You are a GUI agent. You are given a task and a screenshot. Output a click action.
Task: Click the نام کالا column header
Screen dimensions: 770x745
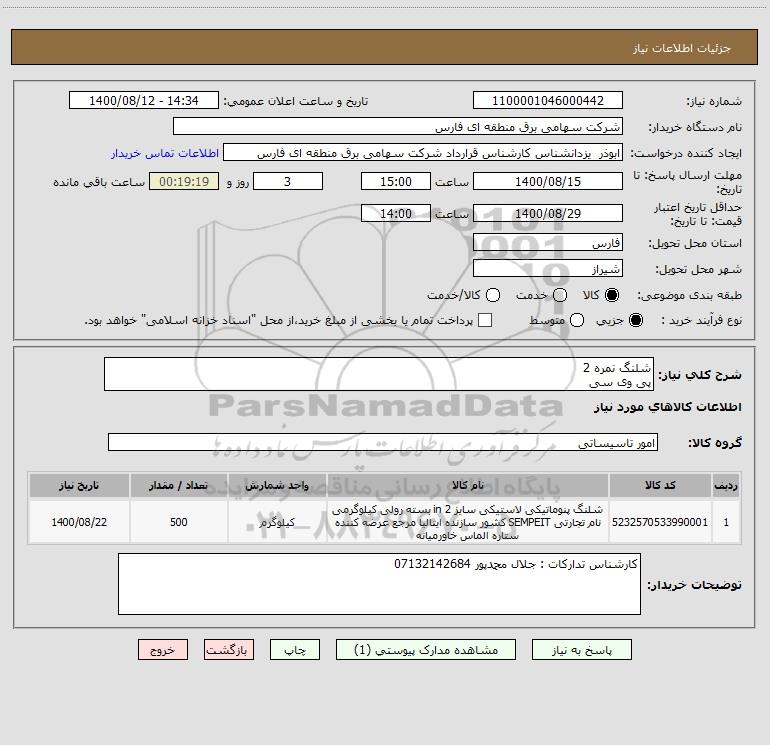pos(468,485)
